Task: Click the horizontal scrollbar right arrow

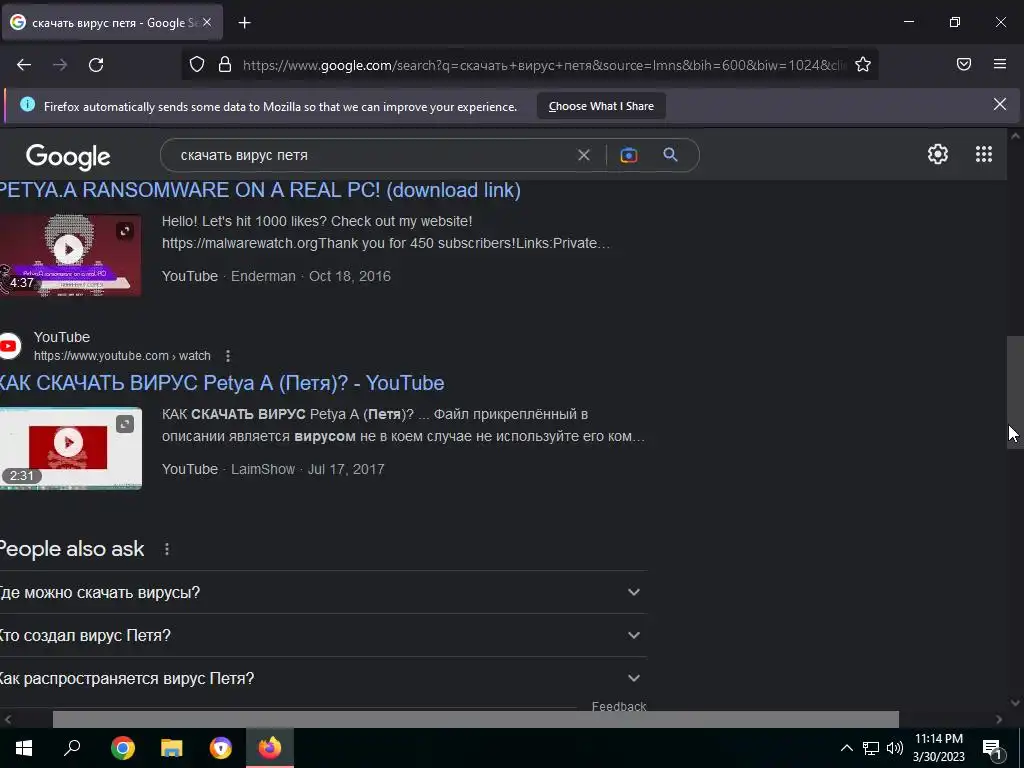Action: pos(999,719)
